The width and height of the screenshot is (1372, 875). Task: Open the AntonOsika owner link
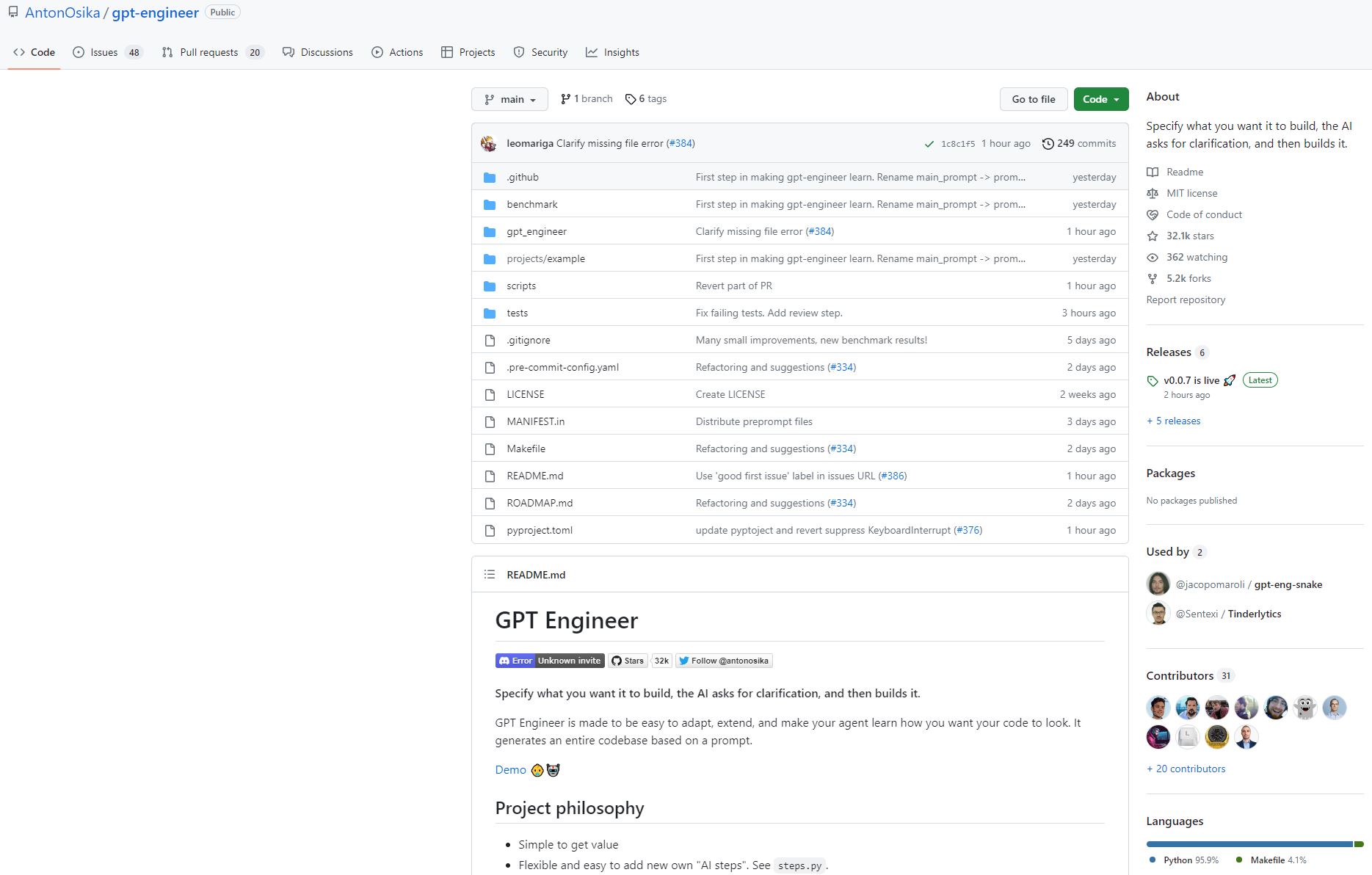pos(62,12)
